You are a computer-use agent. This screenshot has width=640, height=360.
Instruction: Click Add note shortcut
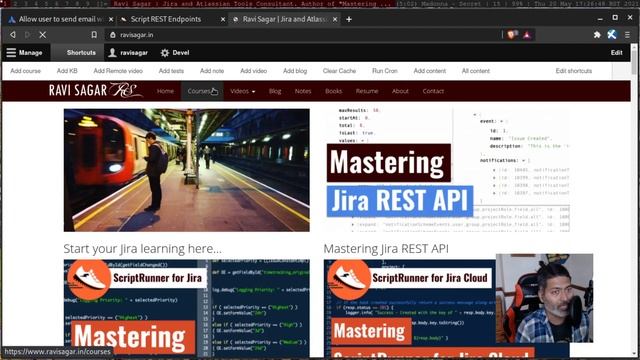pos(212,71)
